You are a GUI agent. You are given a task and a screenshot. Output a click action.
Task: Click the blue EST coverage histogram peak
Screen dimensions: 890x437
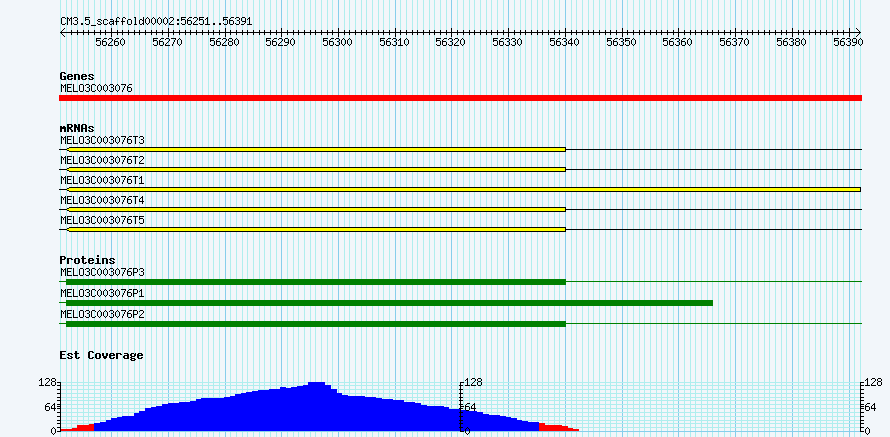pyautogui.click(x=316, y=406)
